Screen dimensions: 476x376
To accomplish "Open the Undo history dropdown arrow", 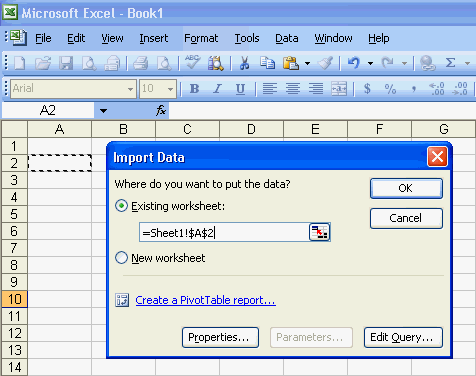I will [370, 63].
